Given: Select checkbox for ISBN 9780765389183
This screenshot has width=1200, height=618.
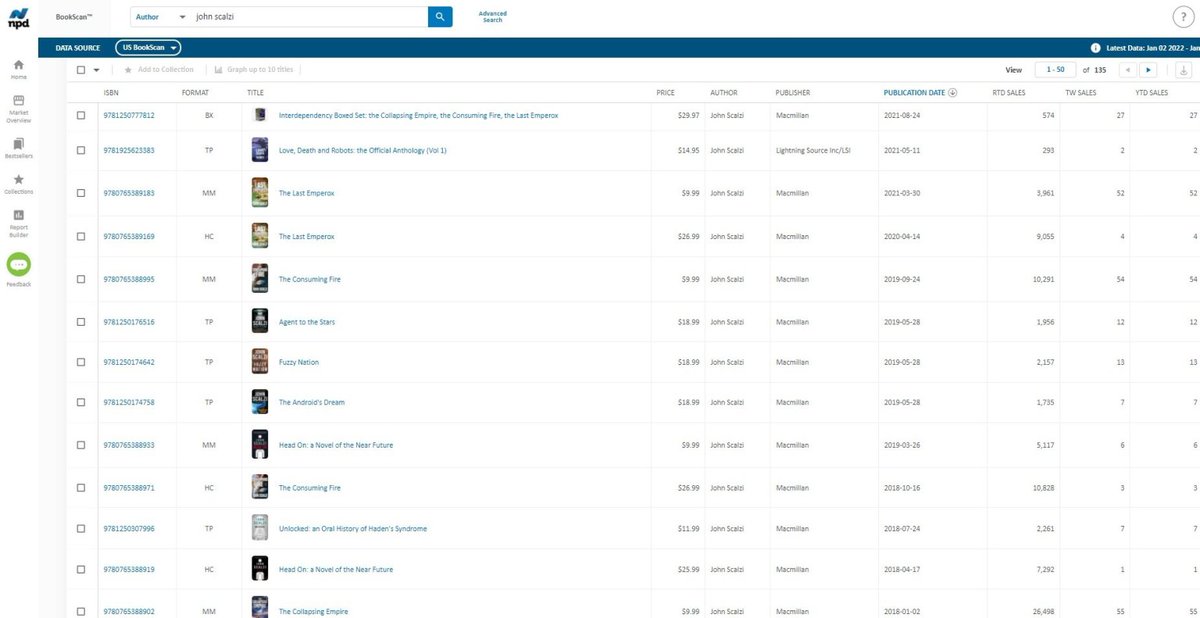Looking at the screenshot, I should tap(81, 193).
